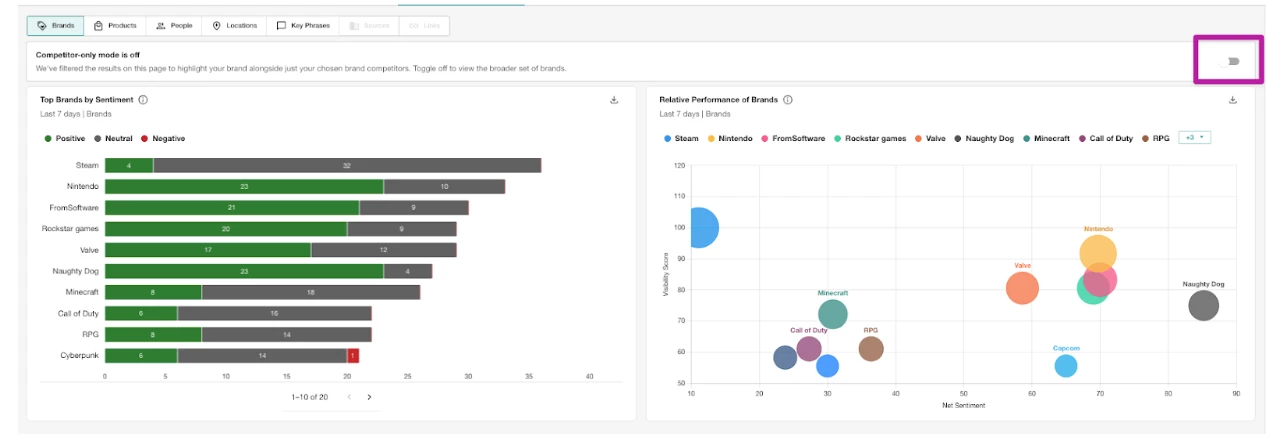Click Naughty Dog's gray neutral bar showing 4

pos(408,271)
